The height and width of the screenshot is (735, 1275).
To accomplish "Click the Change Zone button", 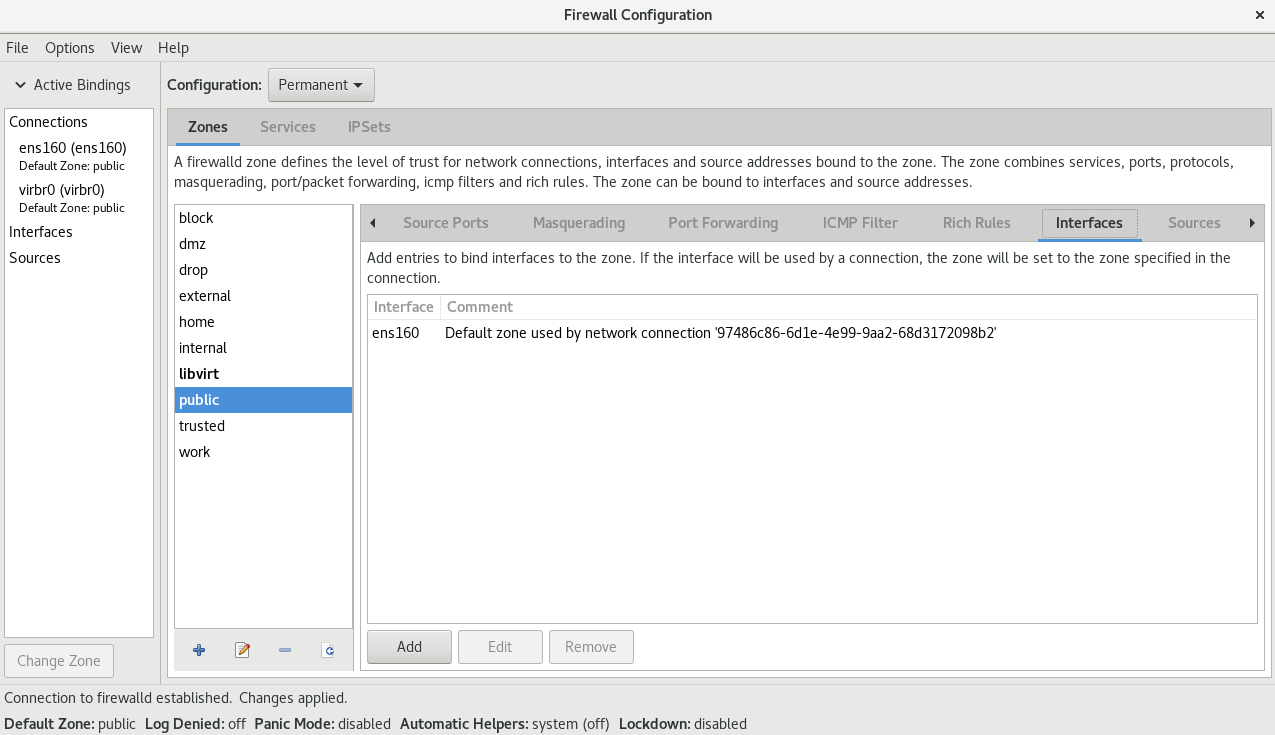I will [59, 661].
